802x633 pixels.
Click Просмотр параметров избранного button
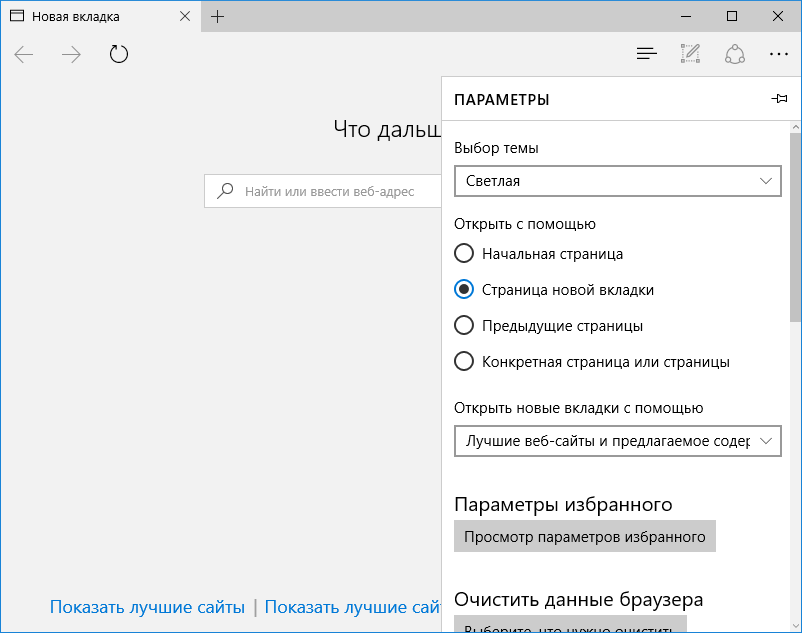tap(585, 536)
